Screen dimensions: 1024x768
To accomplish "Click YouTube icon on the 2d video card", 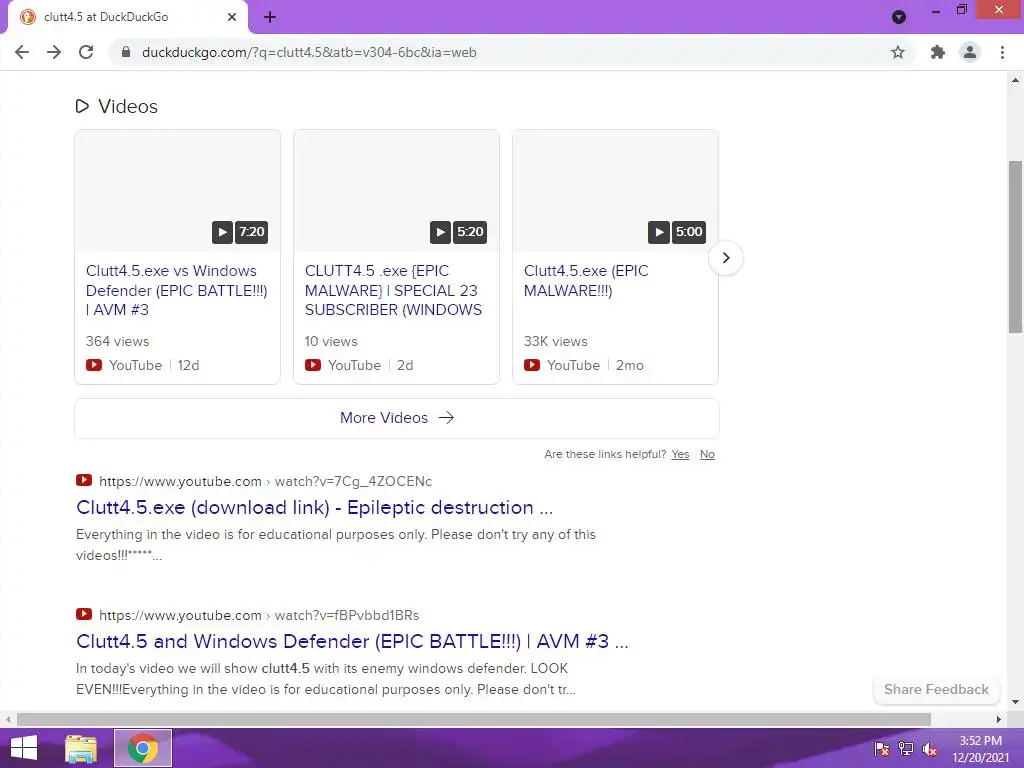I will click(x=313, y=365).
